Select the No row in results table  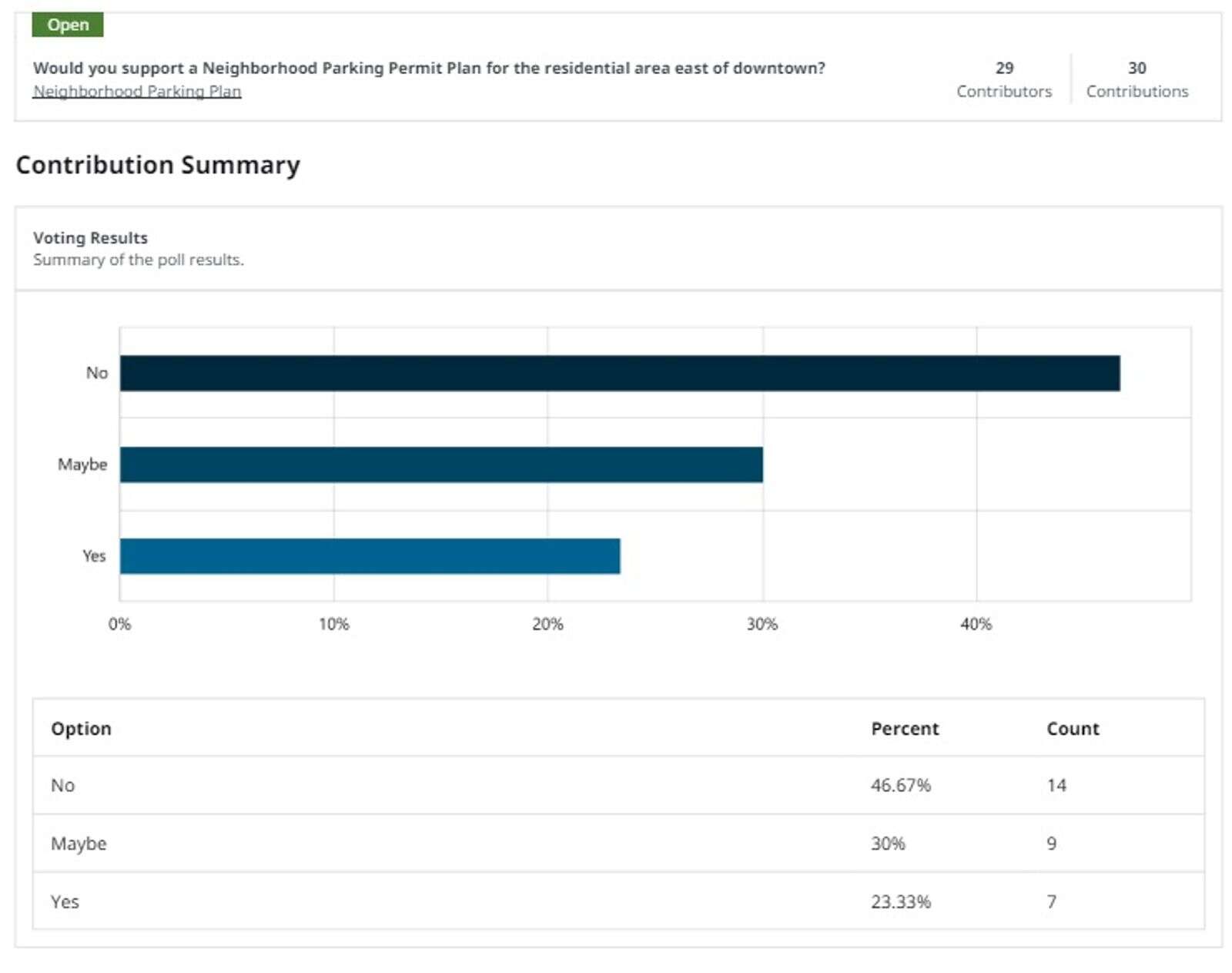[618, 785]
